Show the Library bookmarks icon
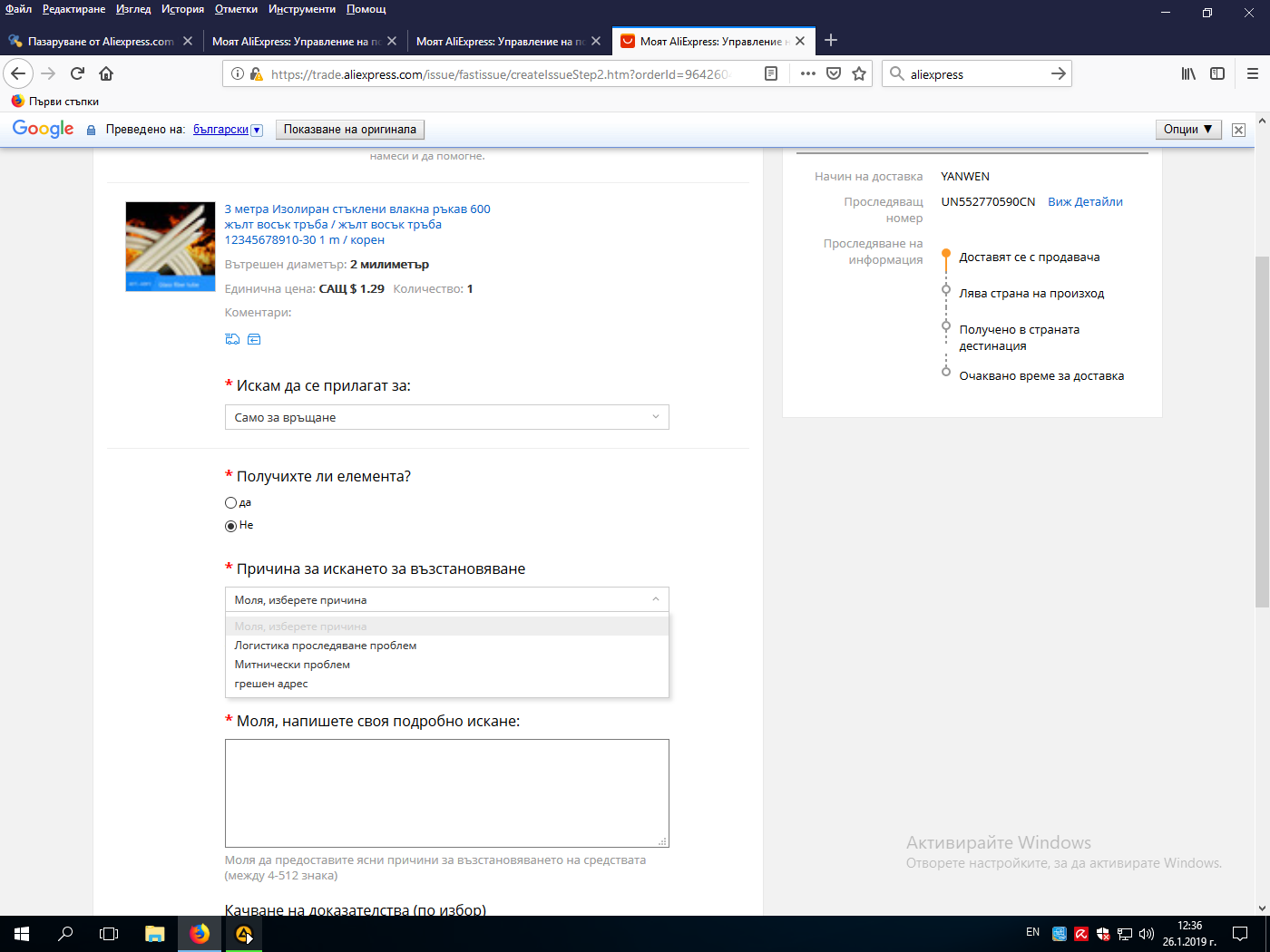Screen dimensions: 1270x952 pyautogui.click(x=1188, y=73)
